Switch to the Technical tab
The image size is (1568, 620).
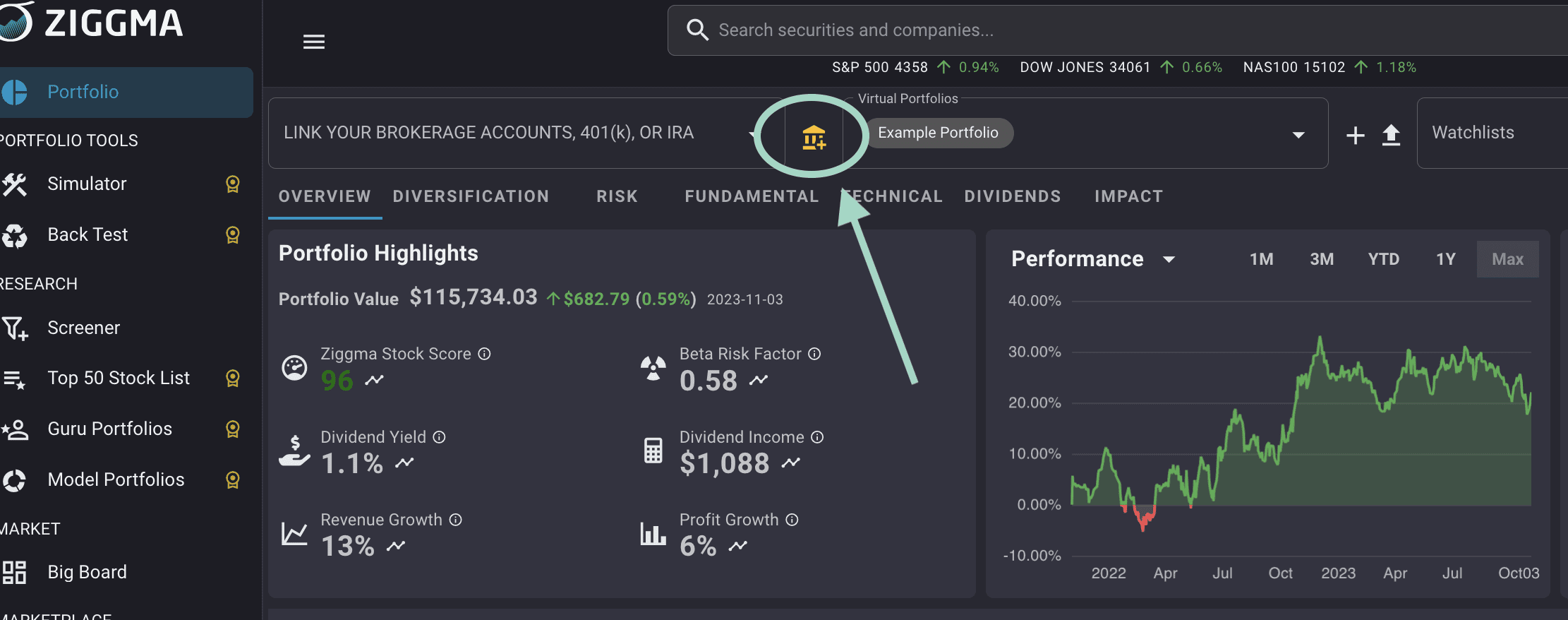[x=892, y=196]
